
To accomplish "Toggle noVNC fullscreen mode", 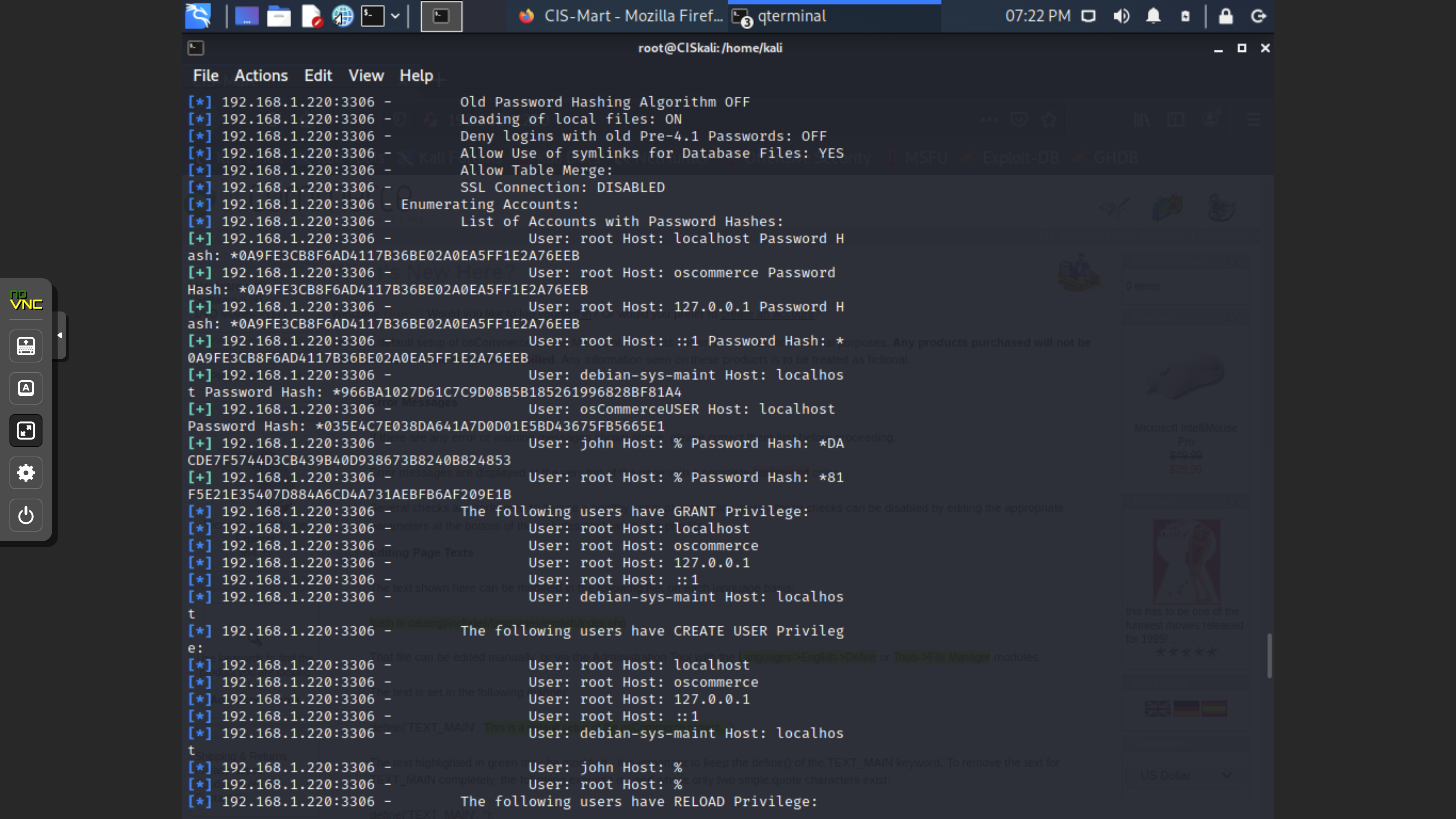I will pos(26,431).
